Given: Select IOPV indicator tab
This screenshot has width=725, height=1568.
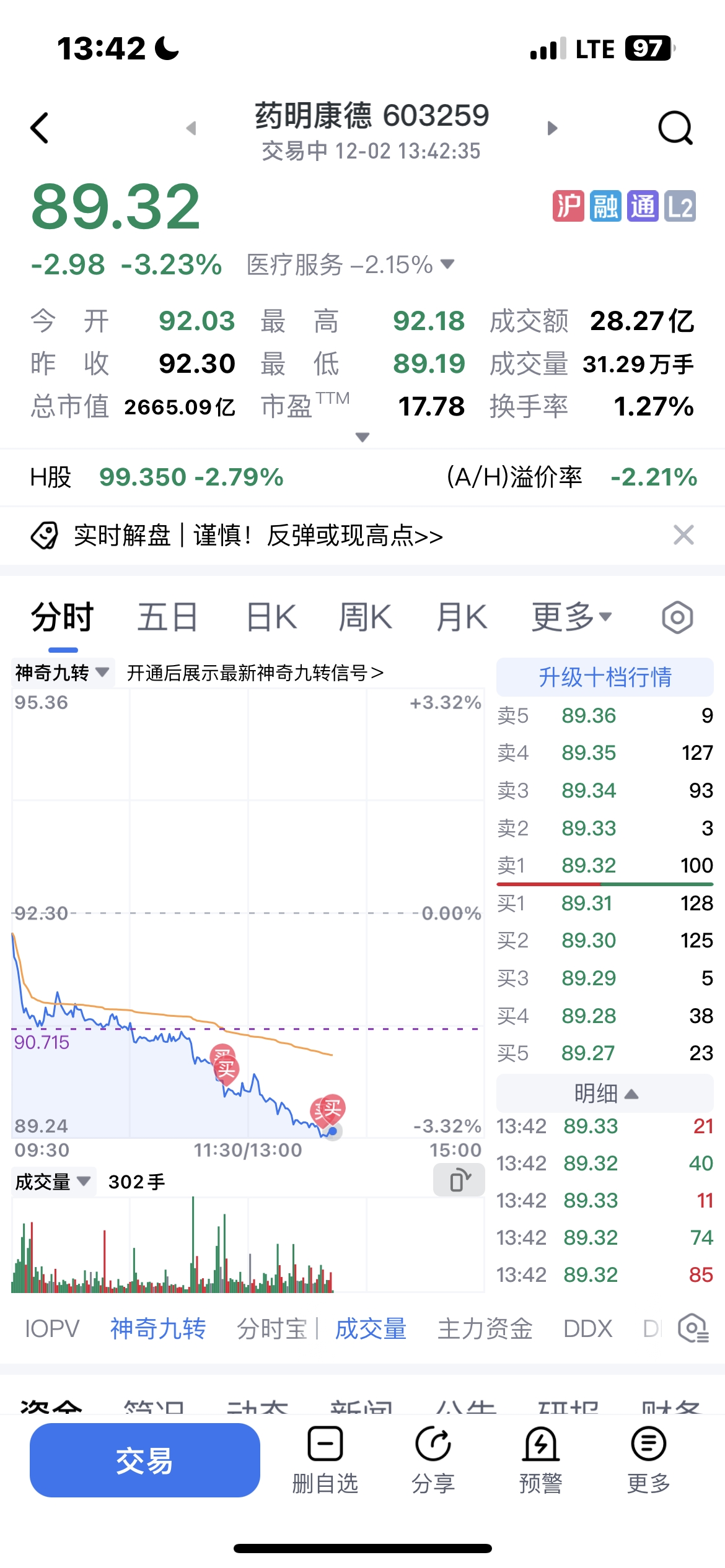Looking at the screenshot, I should click(x=53, y=1328).
